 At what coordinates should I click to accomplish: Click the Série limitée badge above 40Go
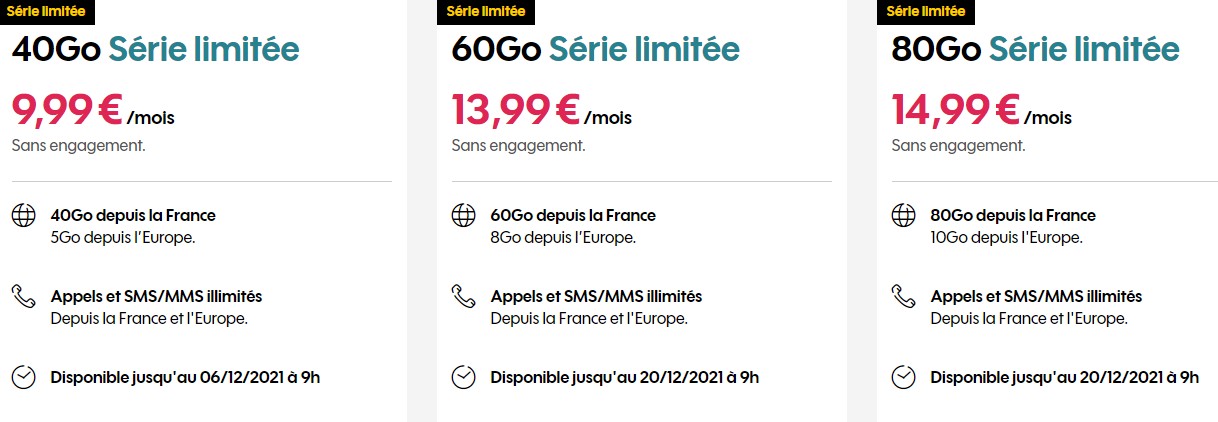click(46, 12)
